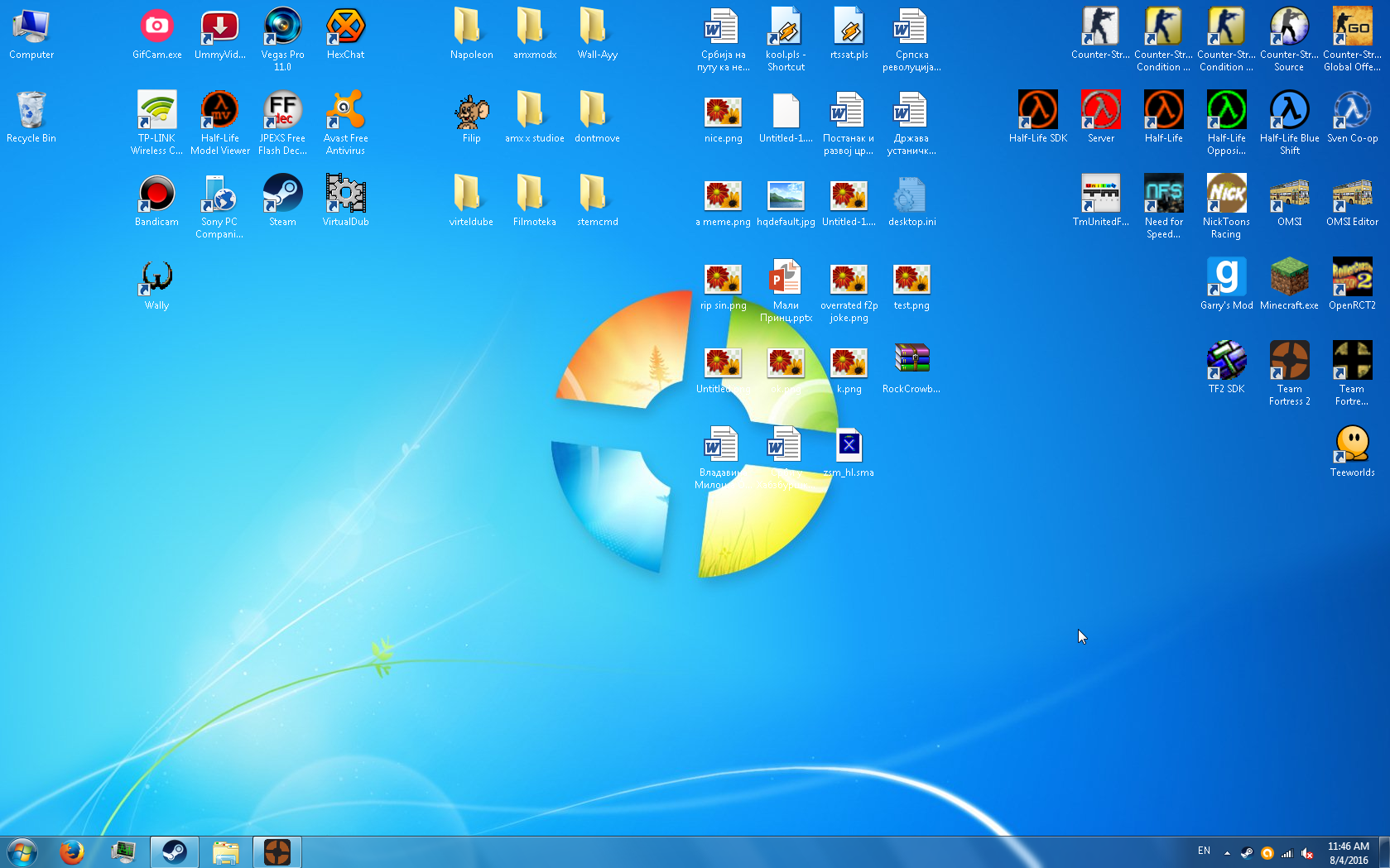Select the Napoleon folder

471,35
